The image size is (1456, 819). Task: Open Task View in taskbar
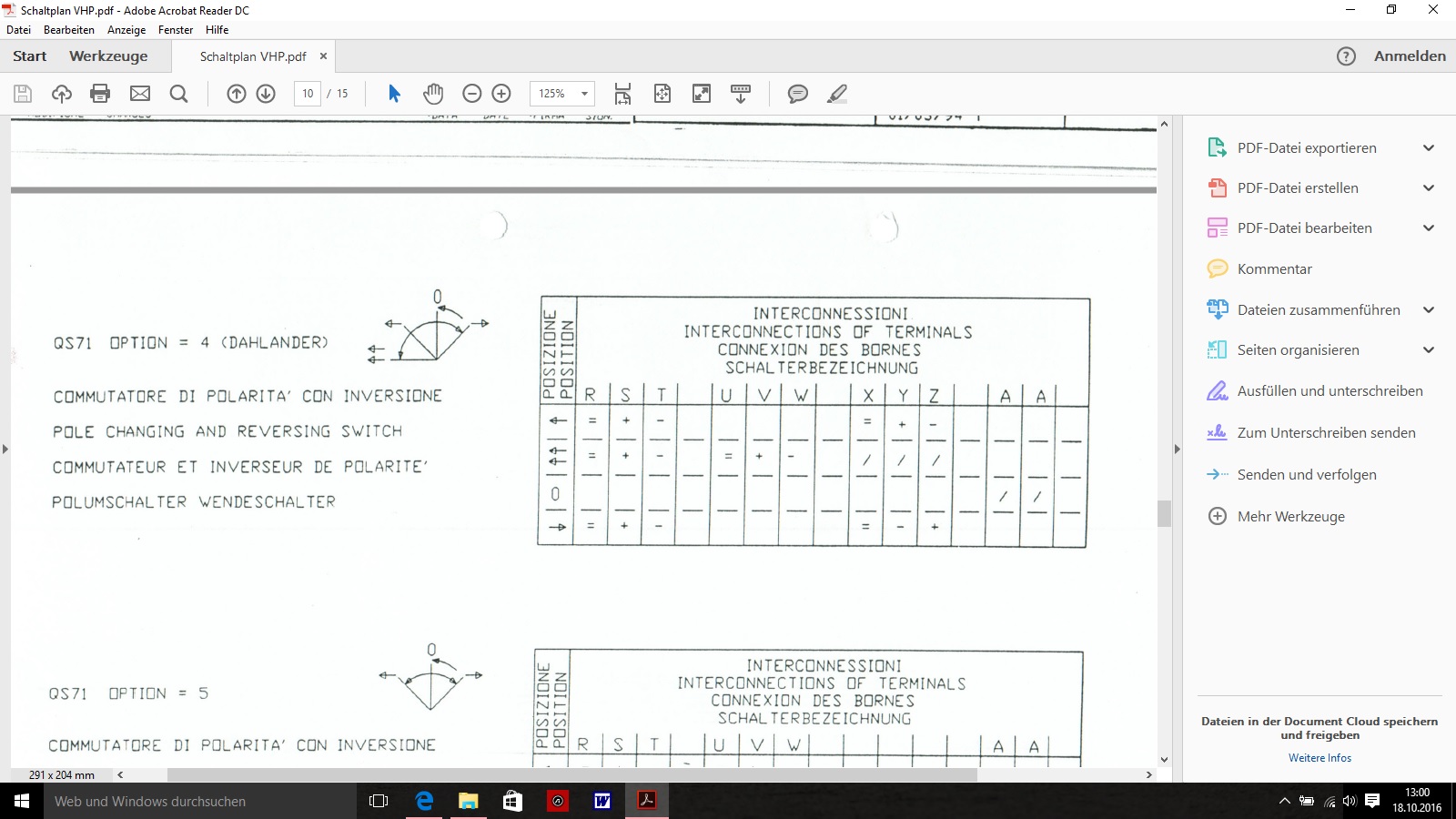pyautogui.click(x=379, y=801)
